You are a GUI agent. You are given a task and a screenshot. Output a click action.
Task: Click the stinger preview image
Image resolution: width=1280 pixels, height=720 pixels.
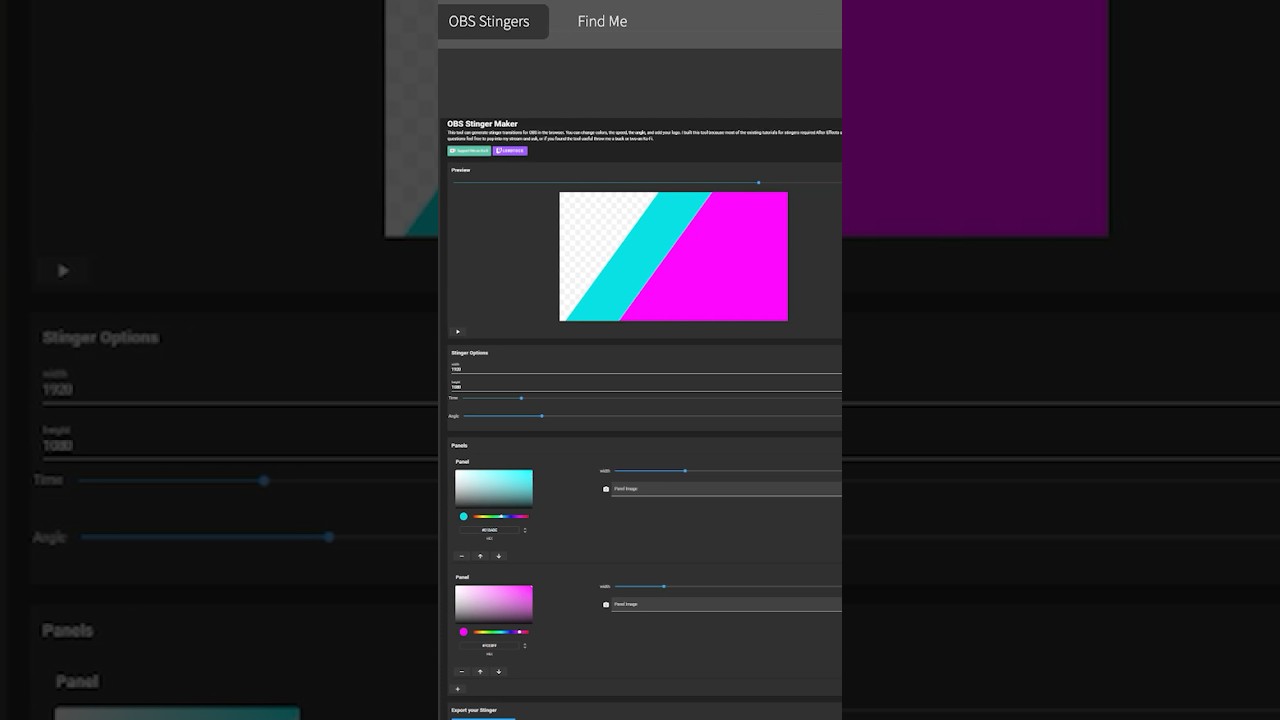pos(673,256)
